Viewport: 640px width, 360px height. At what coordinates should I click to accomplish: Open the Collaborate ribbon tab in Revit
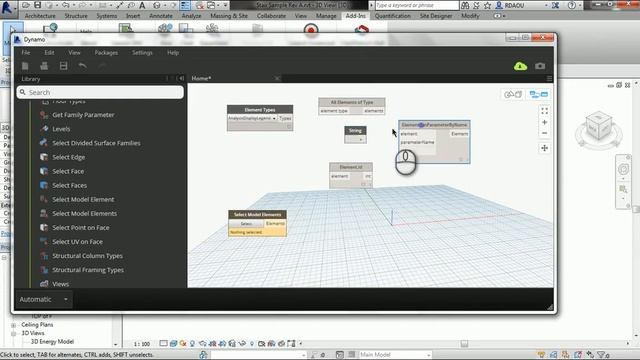click(271, 16)
